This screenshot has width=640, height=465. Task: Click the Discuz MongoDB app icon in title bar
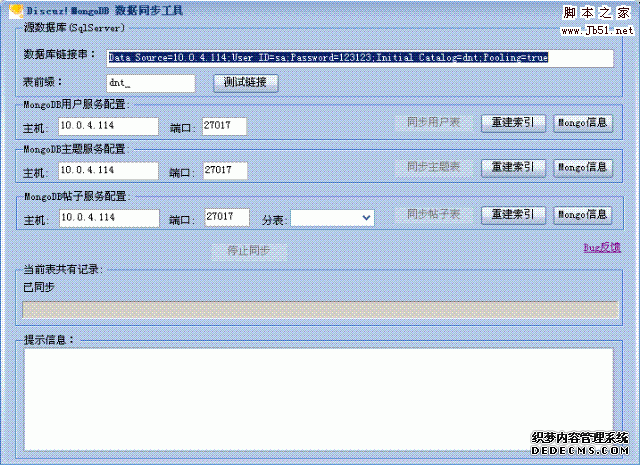(16, 11)
